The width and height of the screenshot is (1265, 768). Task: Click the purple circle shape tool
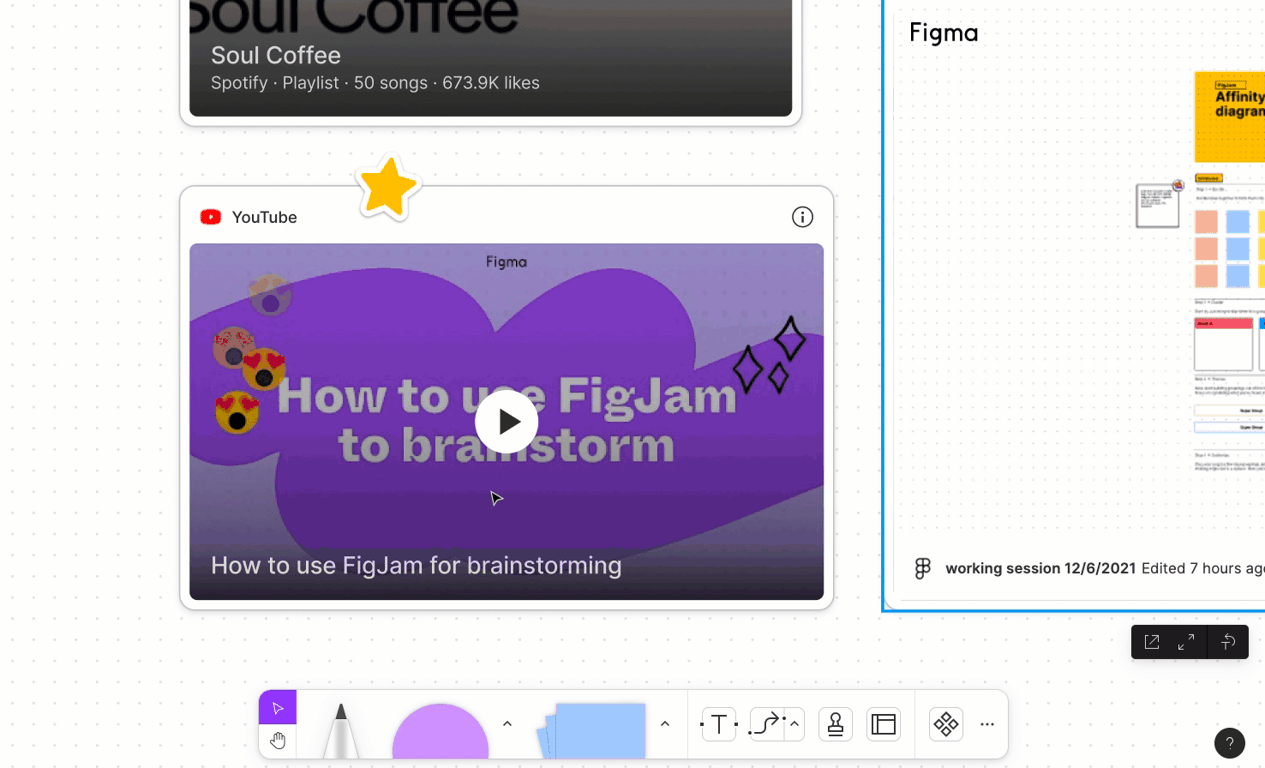(x=440, y=733)
